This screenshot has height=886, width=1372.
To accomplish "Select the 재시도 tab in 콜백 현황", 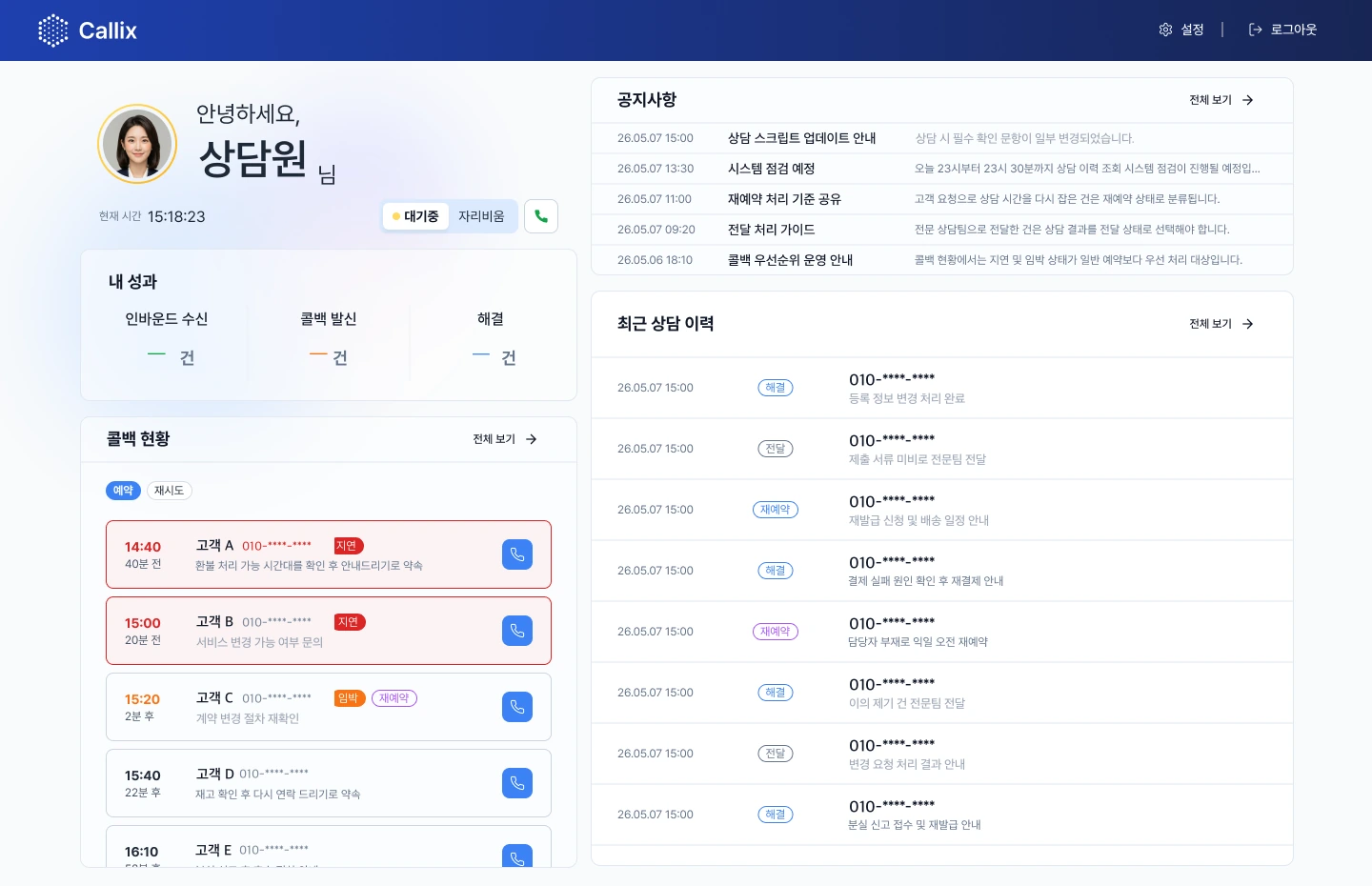I will 169,491.
